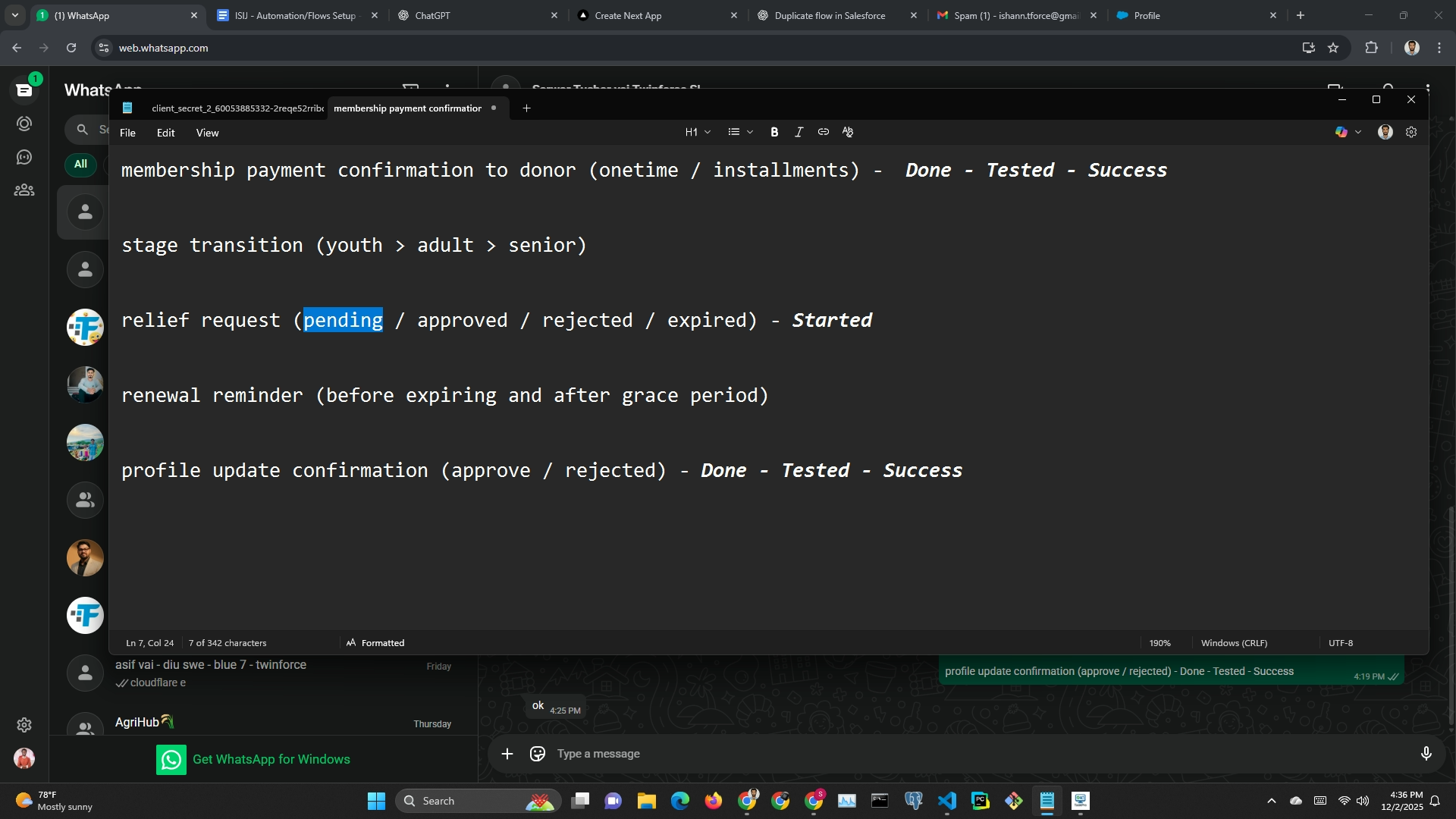The image size is (1456, 819).
Task: Switch to the client_secret_2 Notepad tab
Action: [x=237, y=108]
